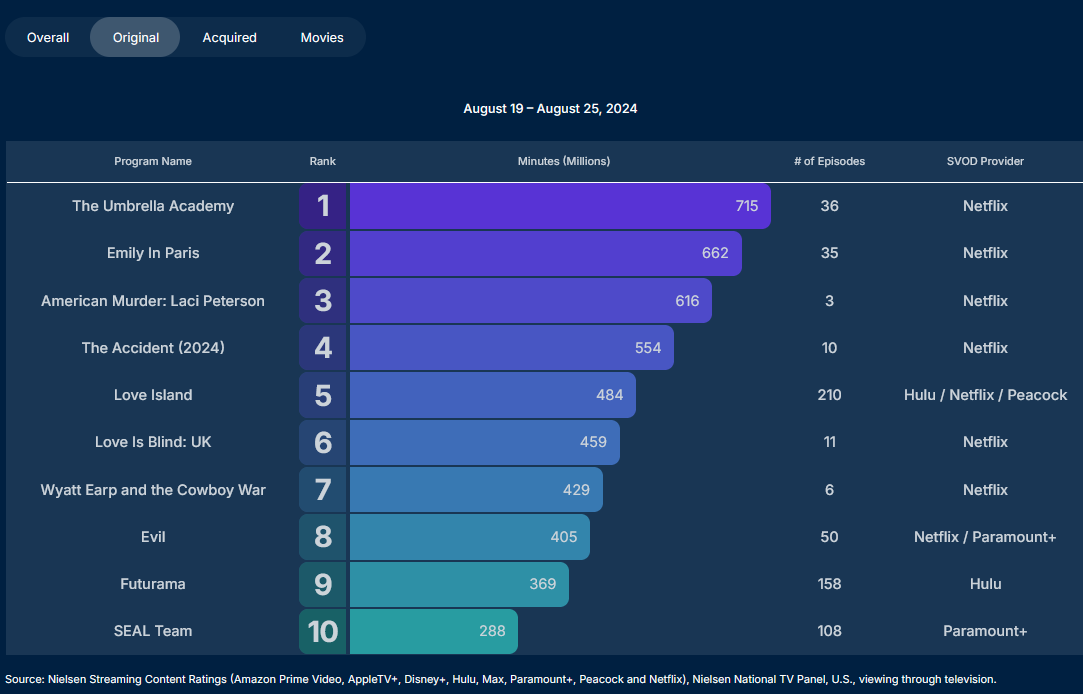
Task: Open the Acquired tab
Action: pyautogui.click(x=230, y=38)
